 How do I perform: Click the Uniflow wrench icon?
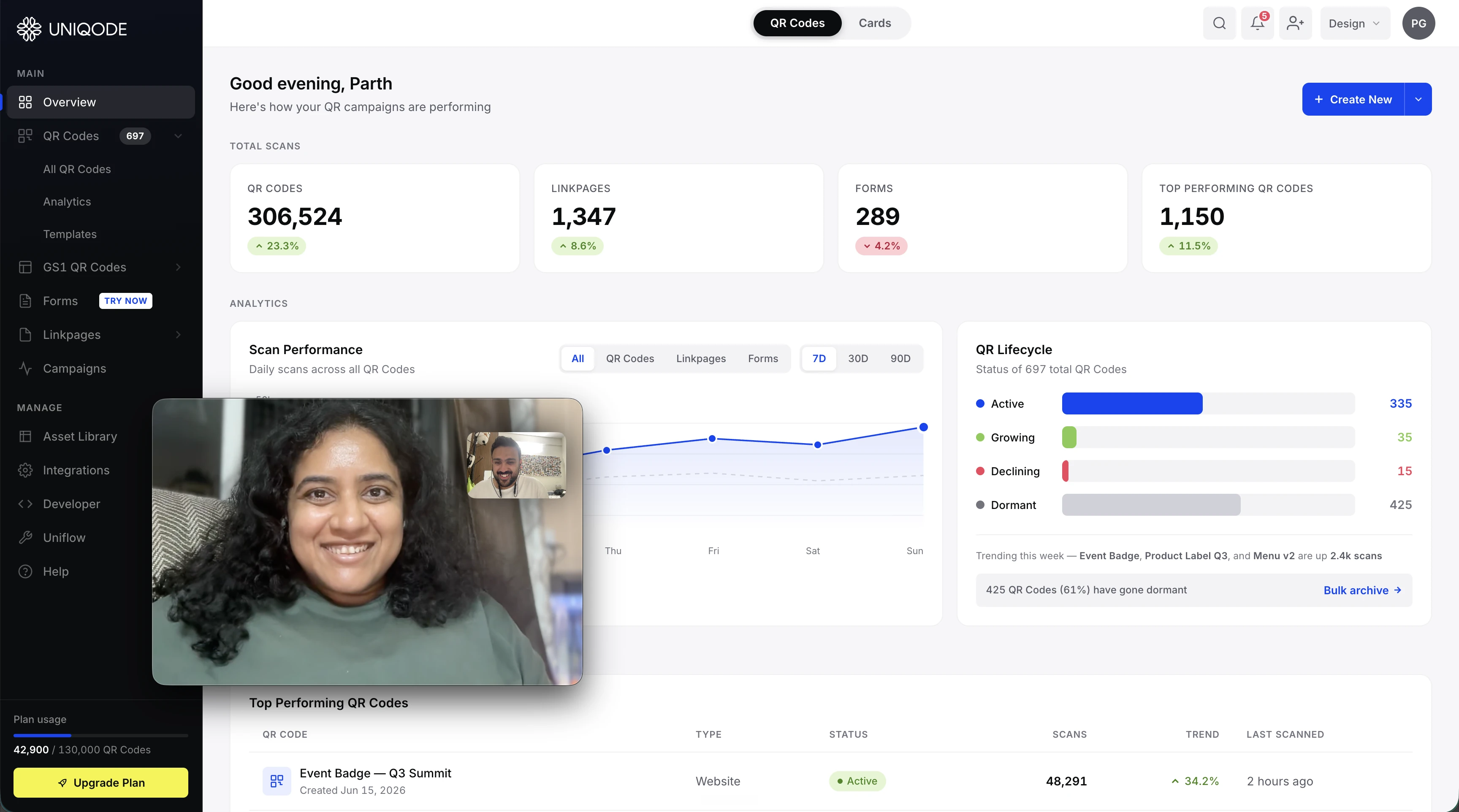25,538
